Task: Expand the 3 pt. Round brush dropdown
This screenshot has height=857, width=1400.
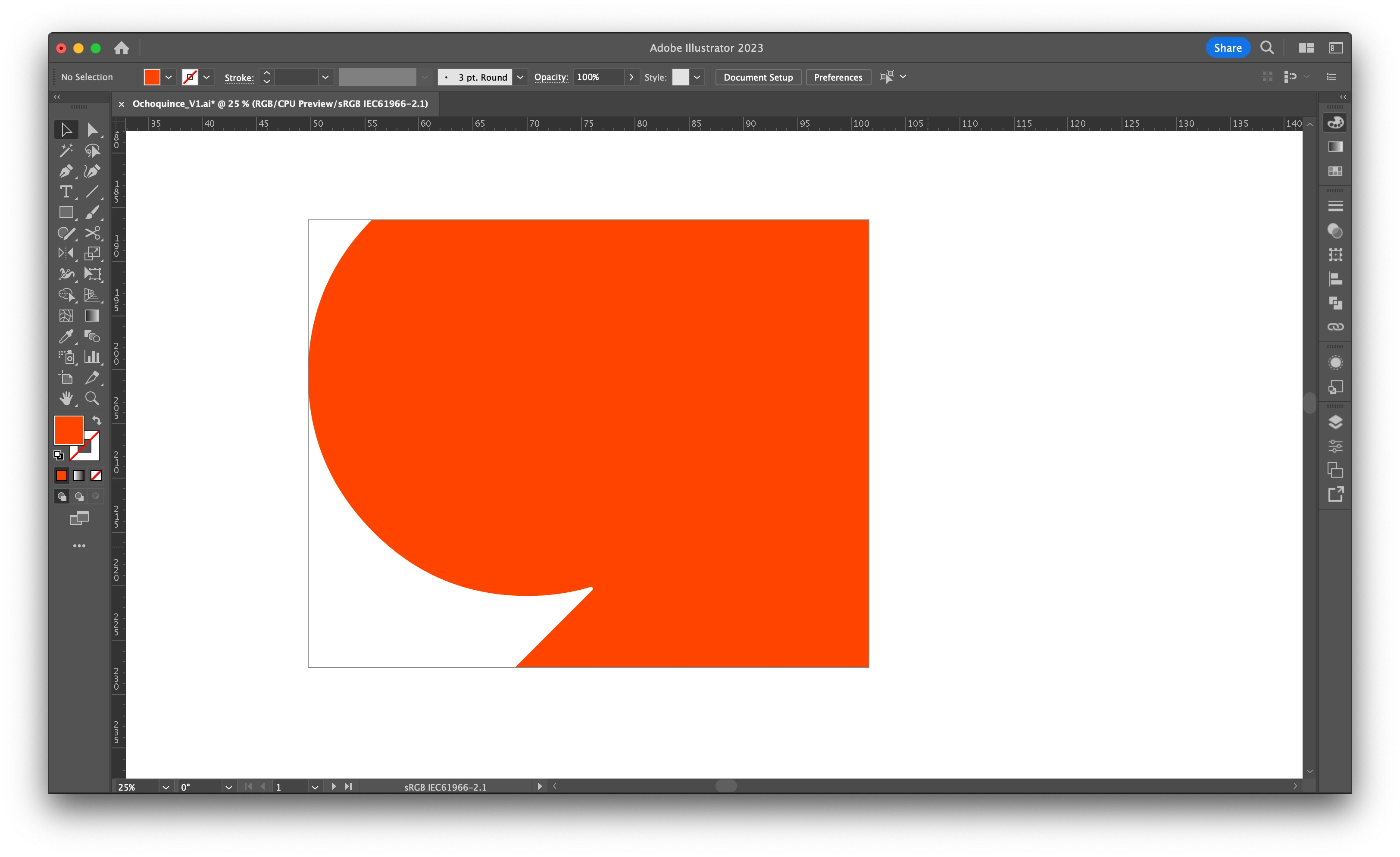Action: [520, 77]
